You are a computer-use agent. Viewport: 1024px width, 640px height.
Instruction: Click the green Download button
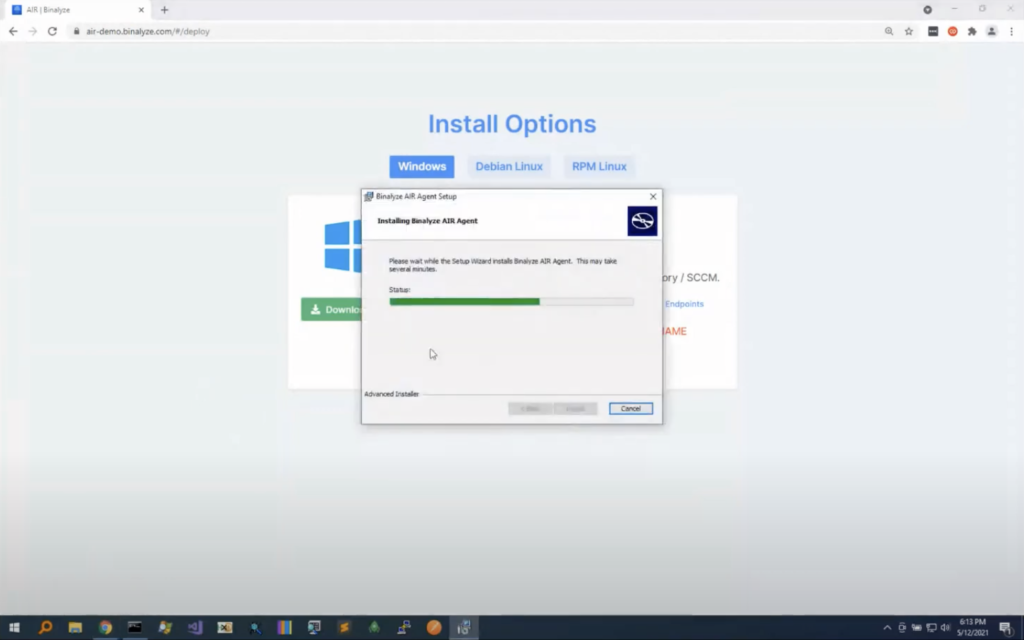pos(332,310)
